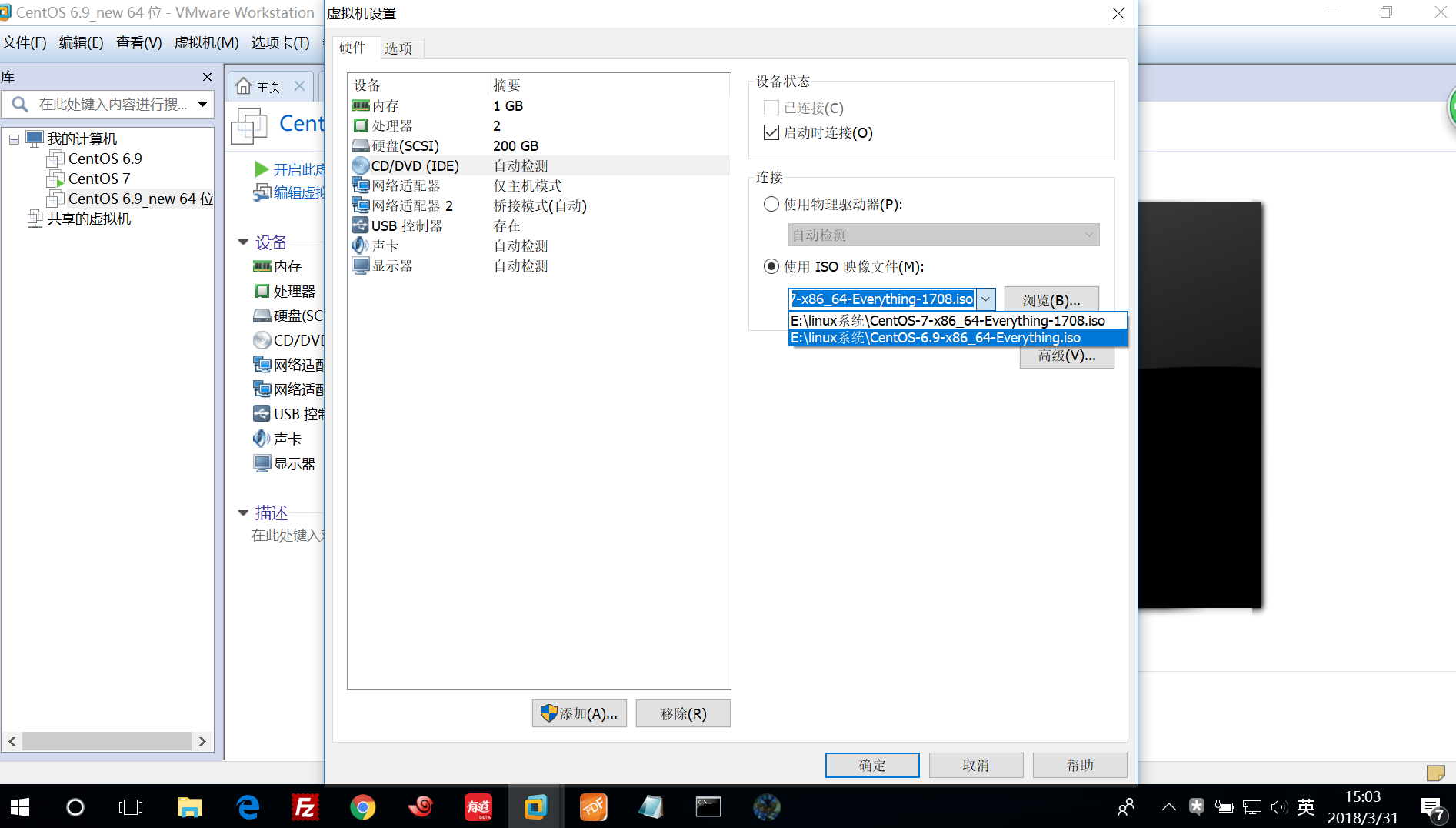Image resolution: width=1456 pixels, height=828 pixels.
Task: Click the library horizontal scrollbar track
Action: (107, 741)
